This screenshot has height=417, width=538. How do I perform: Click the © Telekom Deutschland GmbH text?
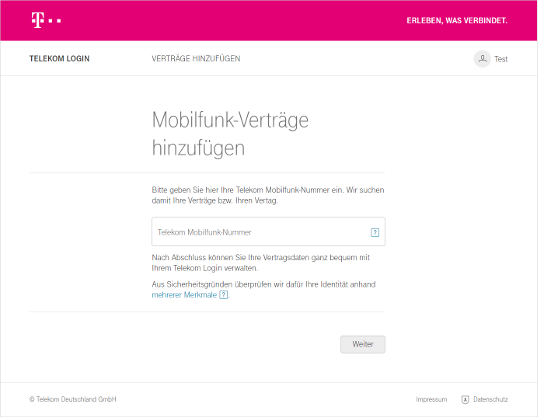point(73,399)
